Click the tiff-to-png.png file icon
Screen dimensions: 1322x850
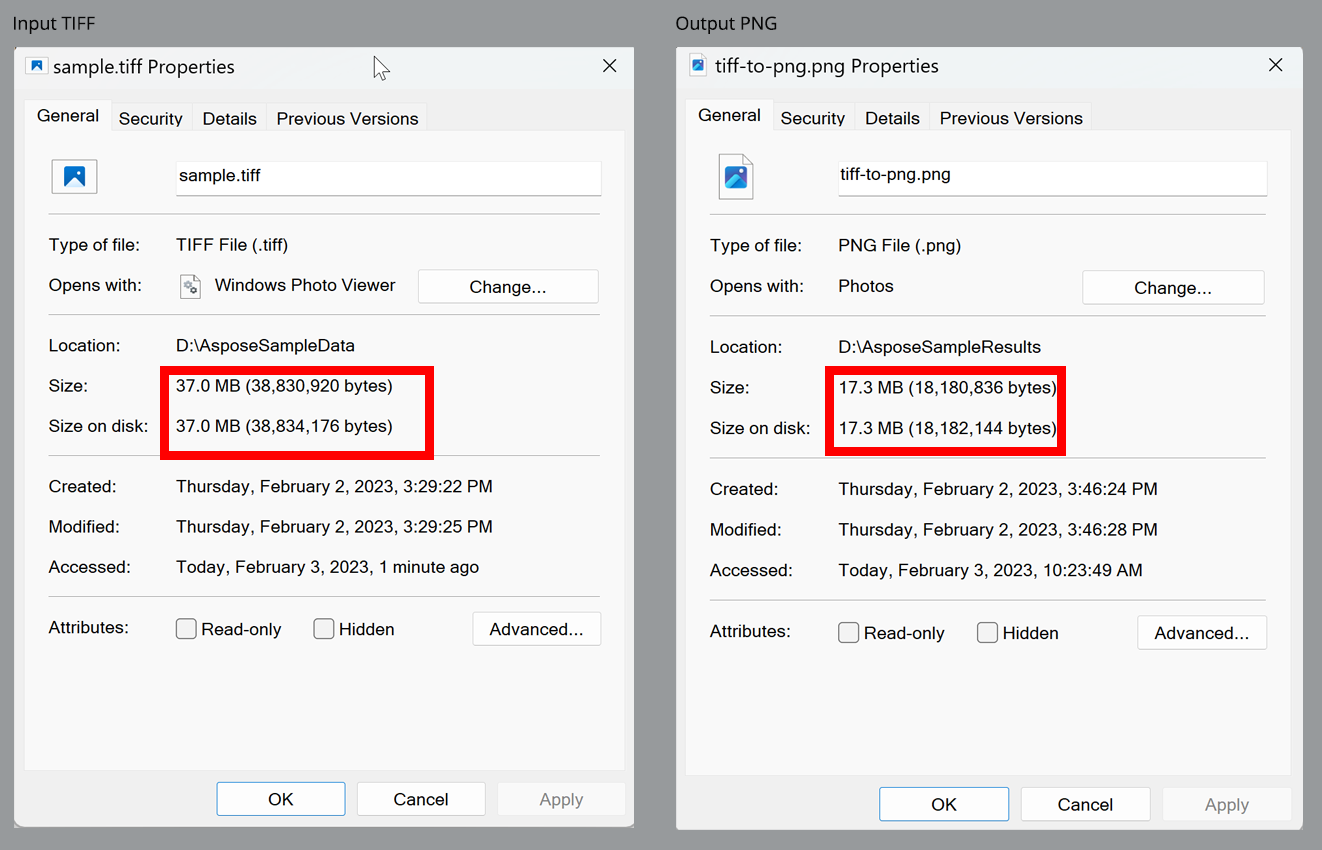736,176
